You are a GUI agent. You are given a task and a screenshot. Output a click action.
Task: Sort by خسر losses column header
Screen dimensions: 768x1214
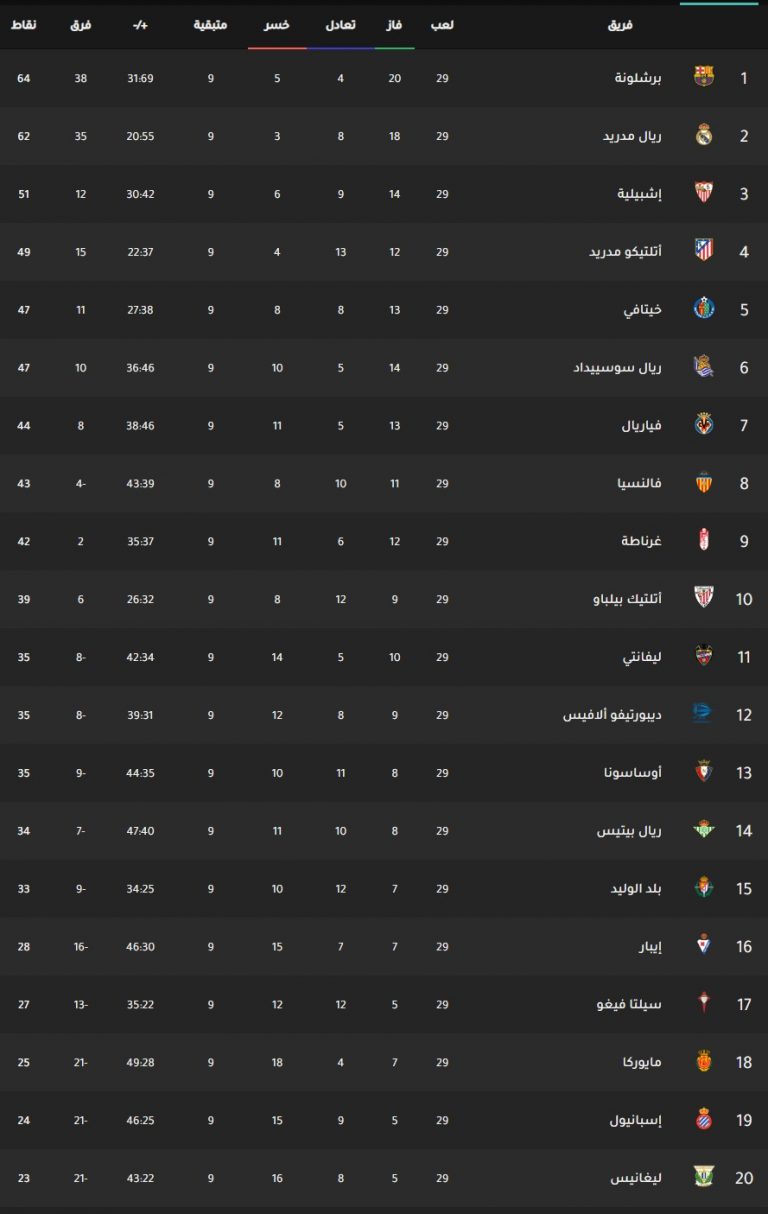(x=277, y=24)
